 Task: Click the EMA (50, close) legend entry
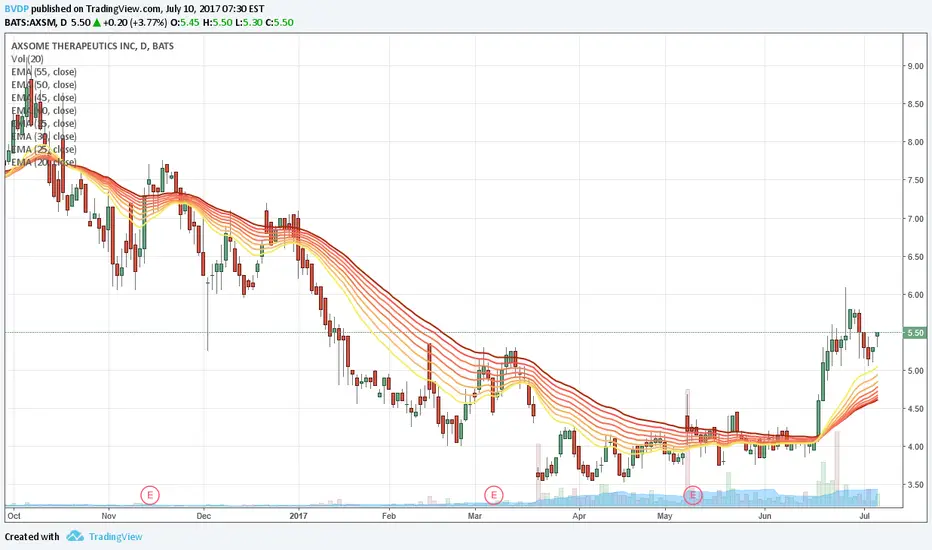[x=44, y=85]
